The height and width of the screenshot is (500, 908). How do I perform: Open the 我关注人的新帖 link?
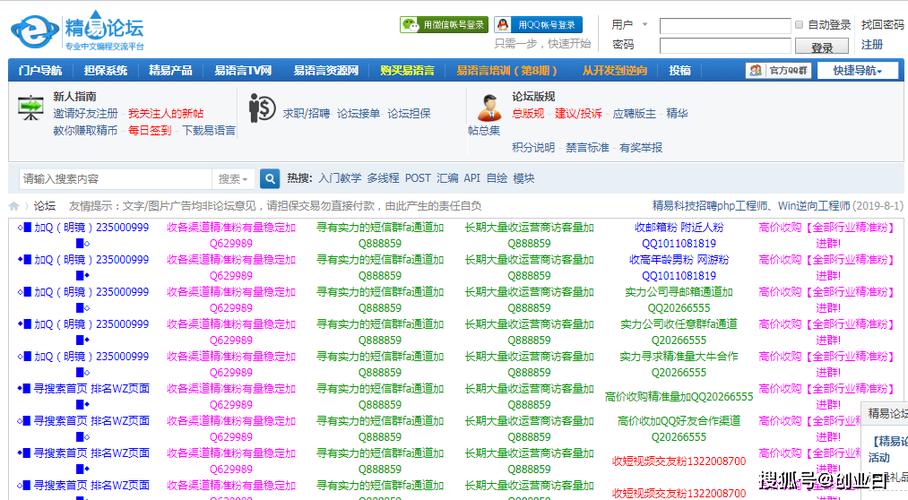pyautogui.click(x=166, y=114)
